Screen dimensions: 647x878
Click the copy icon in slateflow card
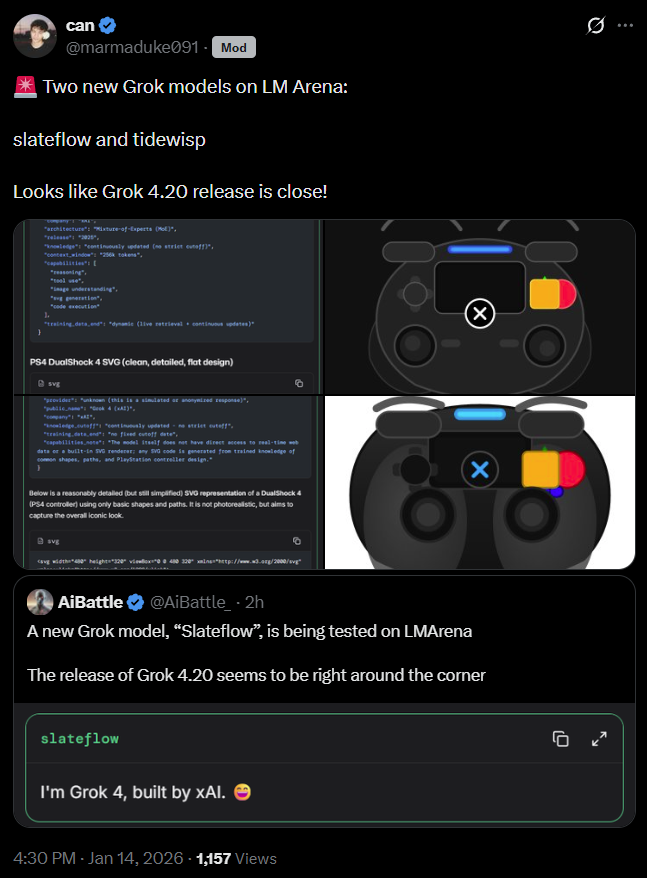point(561,739)
